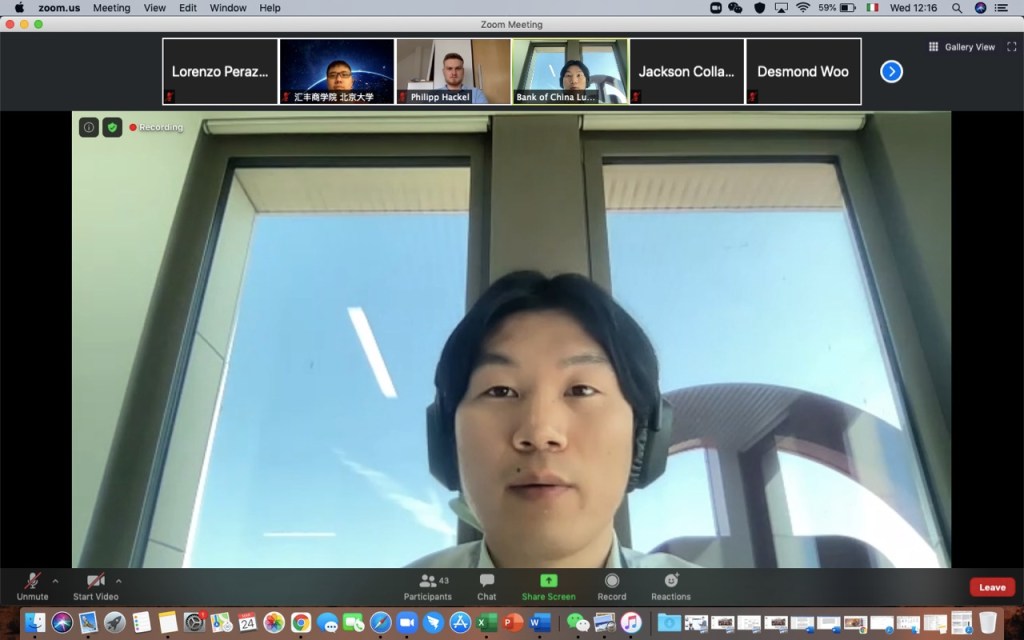
Task: Open the Reactions menu
Action: (670, 585)
